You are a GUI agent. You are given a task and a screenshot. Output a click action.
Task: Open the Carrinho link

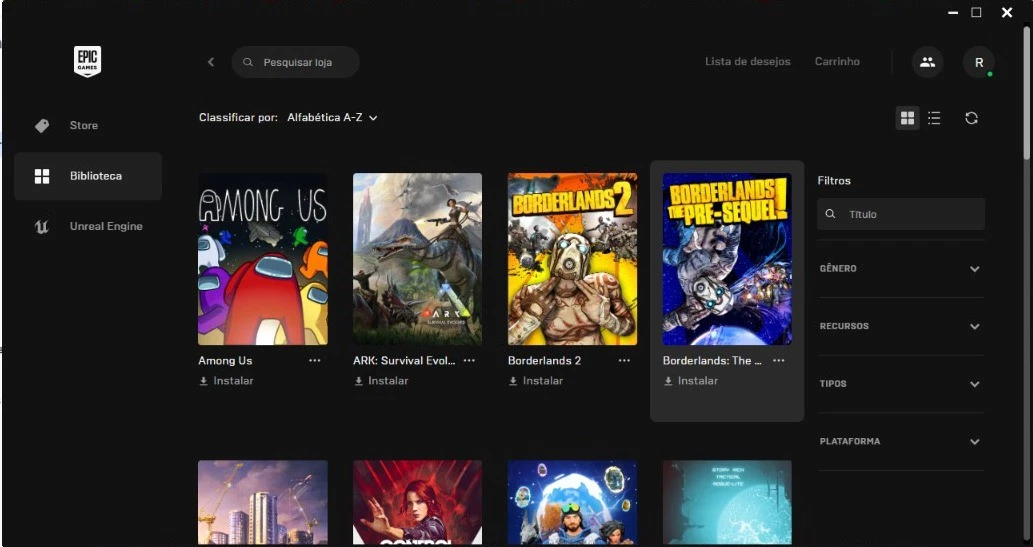(x=837, y=61)
